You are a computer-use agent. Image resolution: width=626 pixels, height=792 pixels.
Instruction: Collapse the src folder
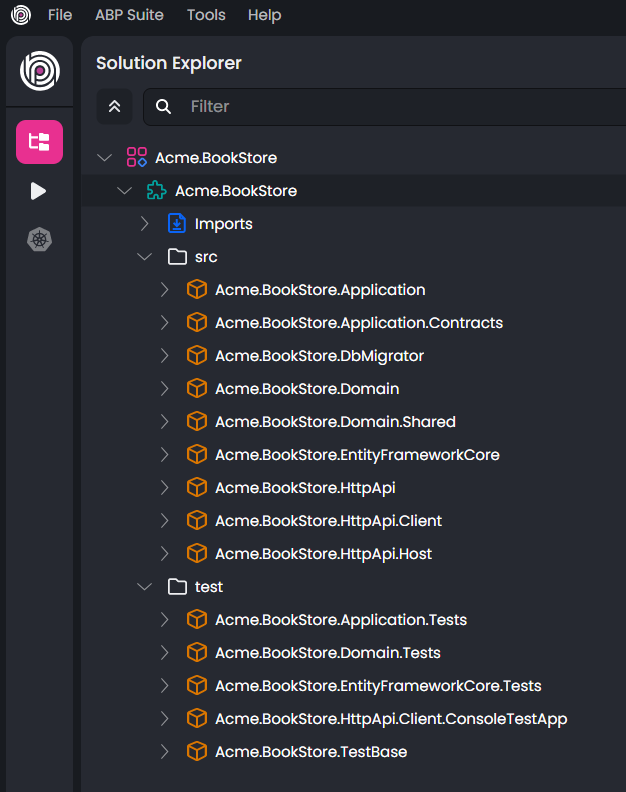(145, 257)
